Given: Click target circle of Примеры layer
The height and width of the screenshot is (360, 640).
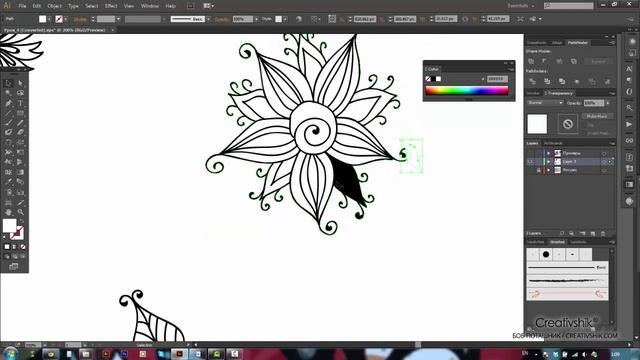Looking at the screenshot, I should 604,153.
